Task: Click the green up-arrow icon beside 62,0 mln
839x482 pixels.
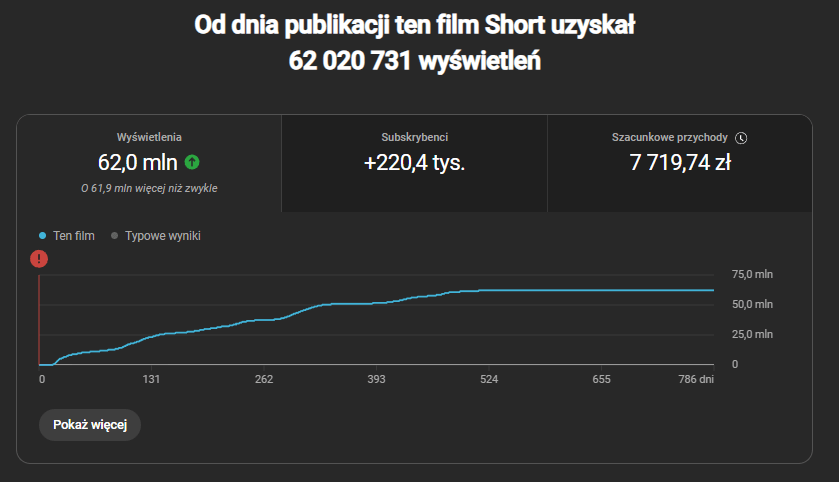Action: pyautogui.click(x=192, y=162)
